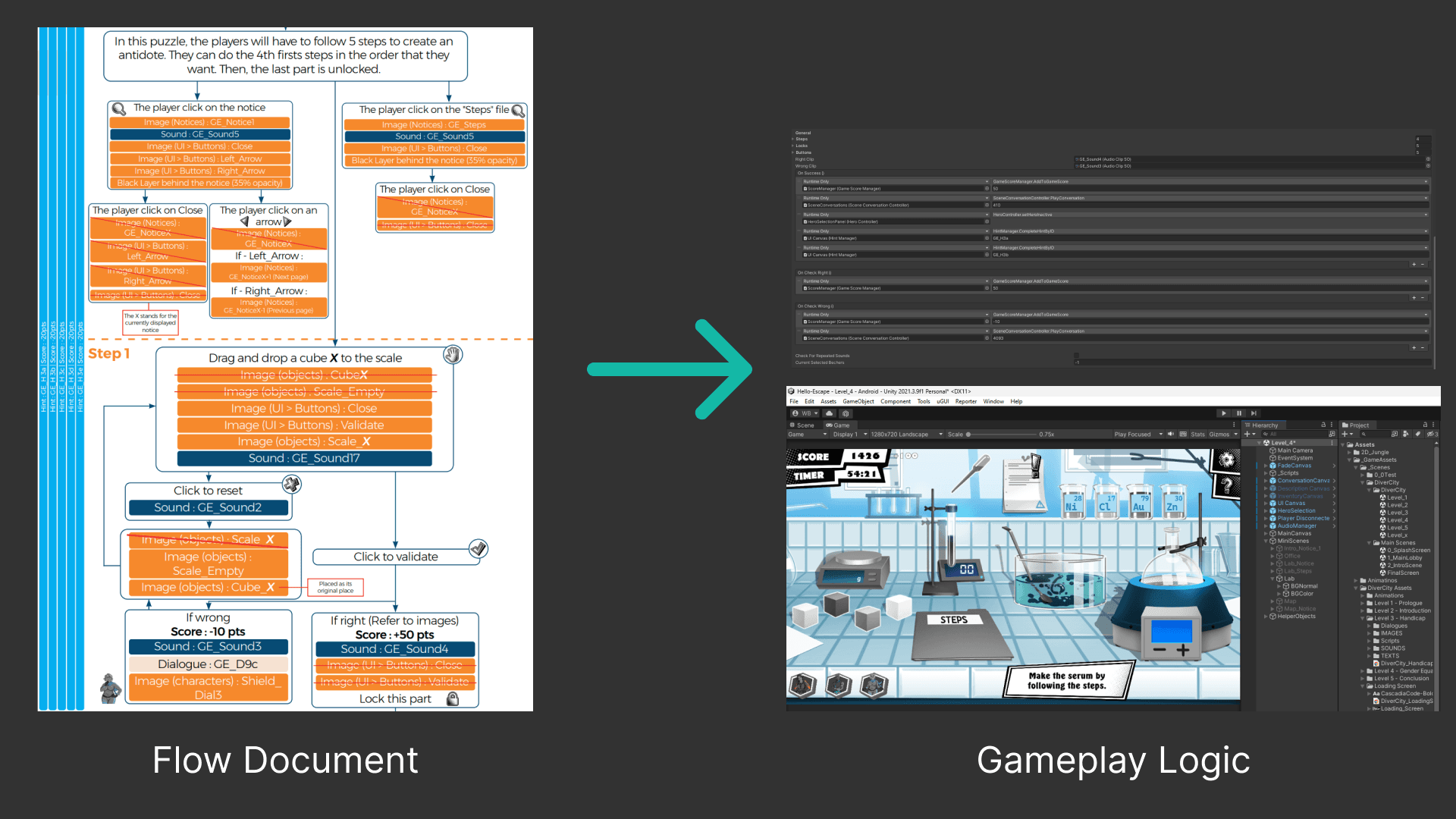Viewport: 1456px width, 819px height.
Task: Open the Window menu
Action: 993,401
